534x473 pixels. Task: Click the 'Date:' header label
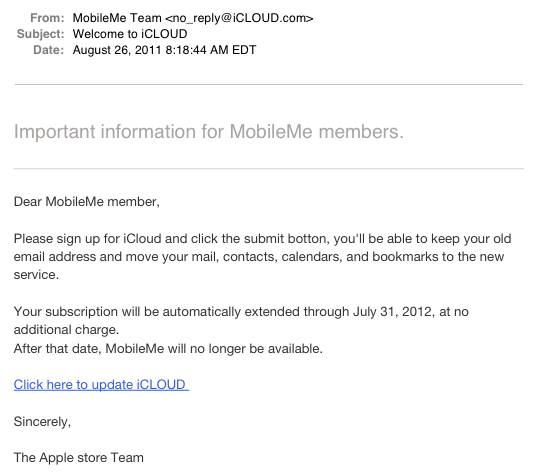[x=49, y=50]
